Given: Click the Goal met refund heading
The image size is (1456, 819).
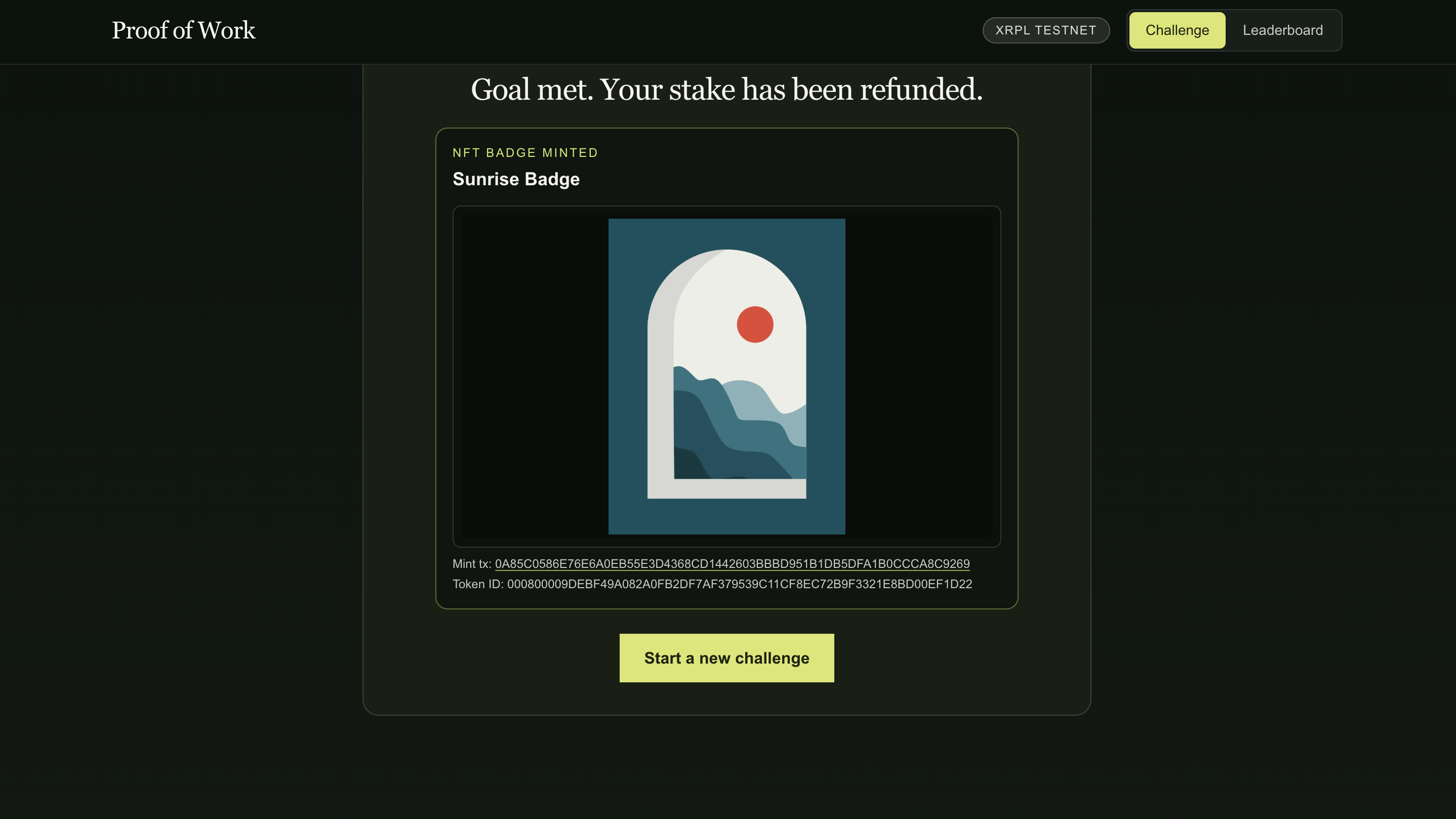Looking at the screenshot, I should (726, 89).
